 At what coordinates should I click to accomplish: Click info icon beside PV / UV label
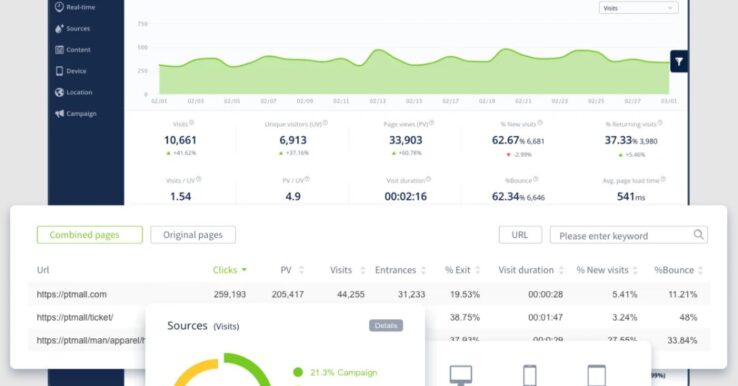307,179
